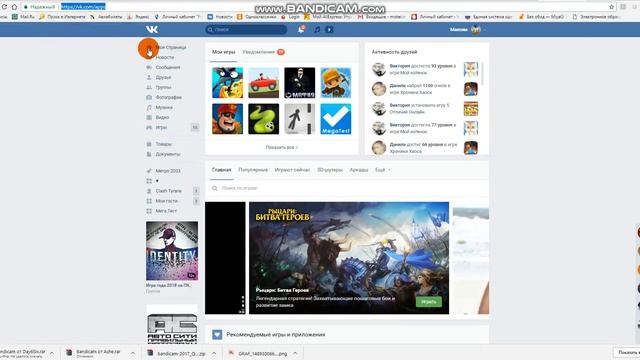Click the browser bookmark star icon
640x360 pixels.
611,7
